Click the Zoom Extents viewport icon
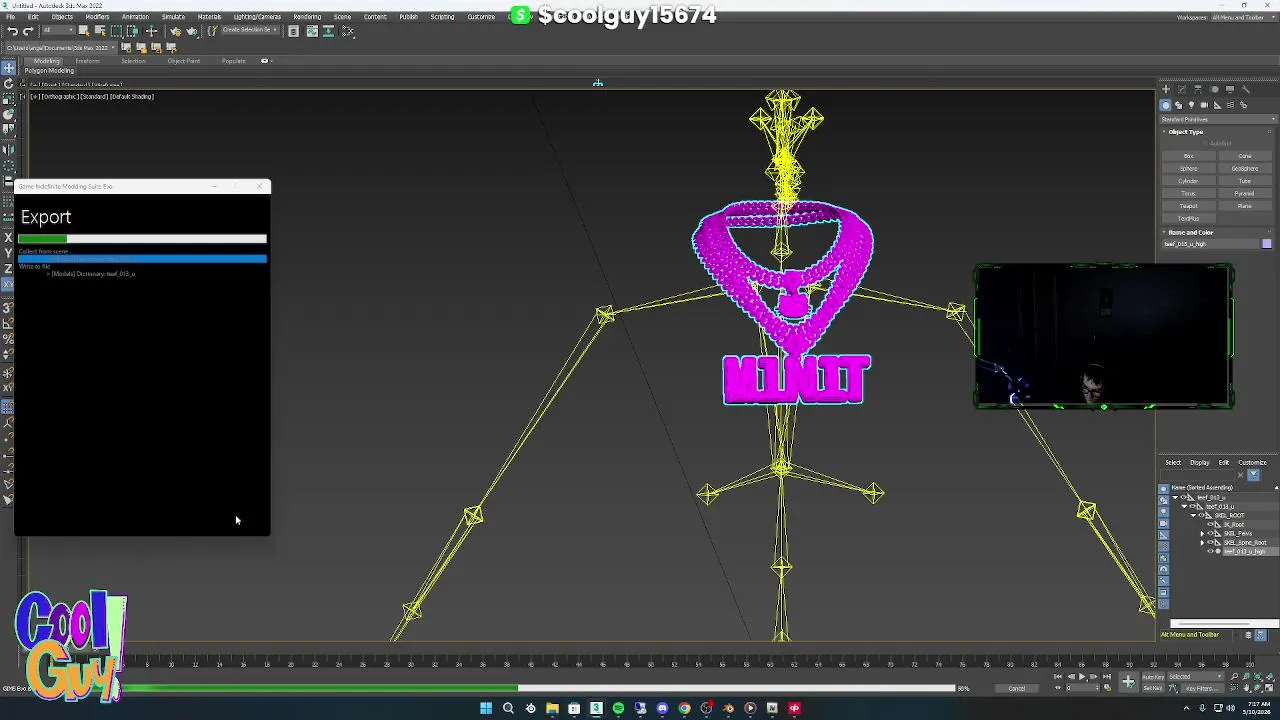Screen dimensions: 1280x720 coord(1258,676)
